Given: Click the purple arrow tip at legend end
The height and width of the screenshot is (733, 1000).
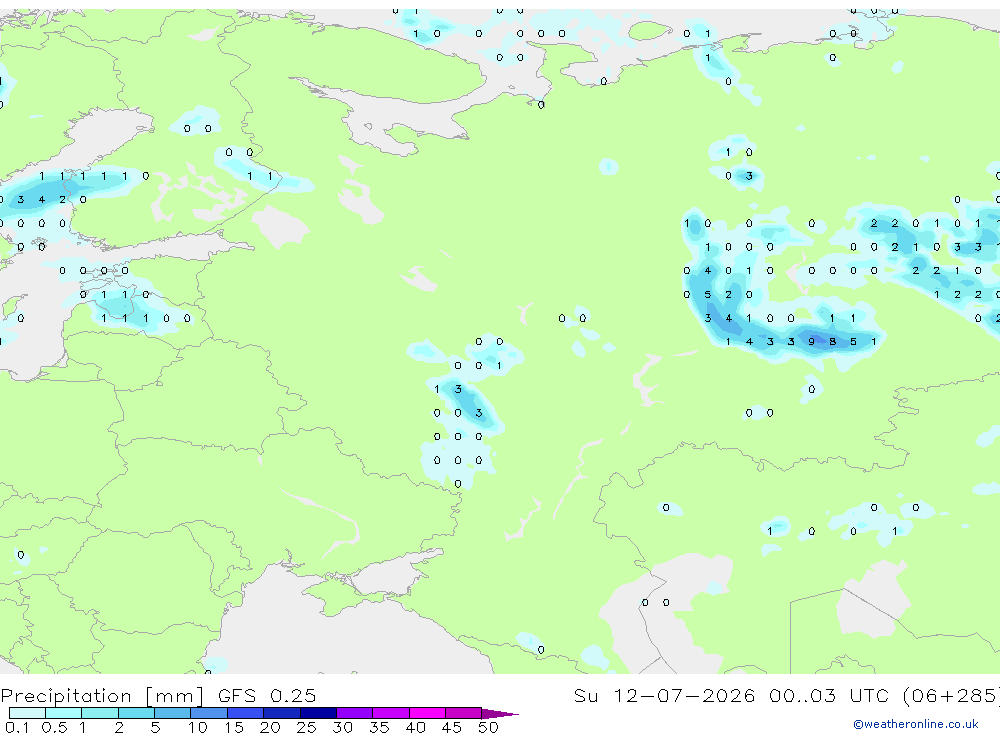Looking at the screenshot, I should click(x=500, y=713).
